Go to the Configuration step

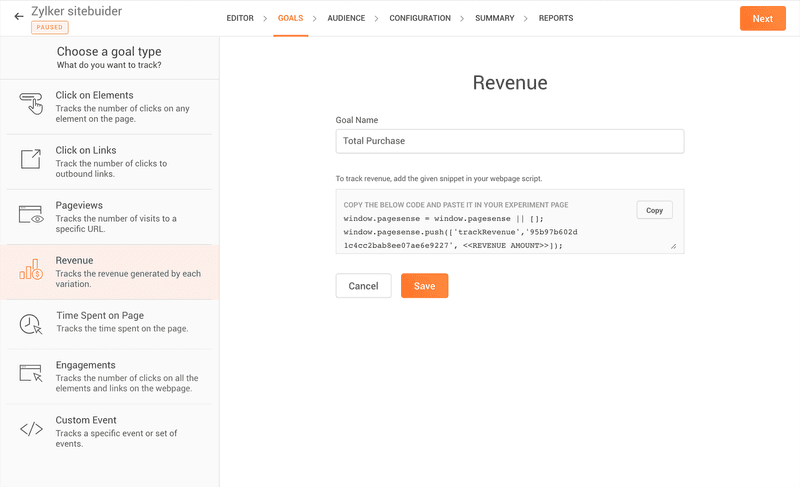(x=420, y=18)
